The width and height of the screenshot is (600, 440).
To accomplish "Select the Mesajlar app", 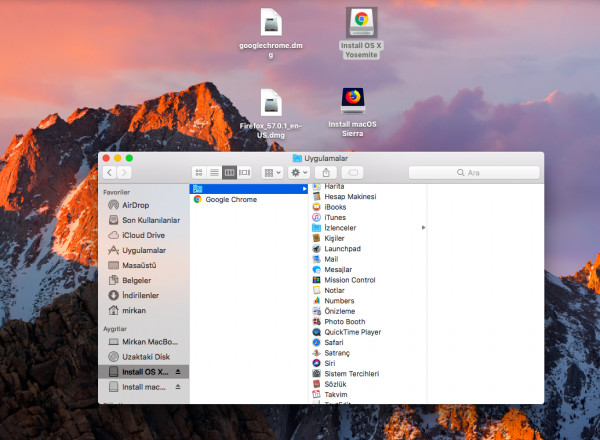I will tap(369, 269).
